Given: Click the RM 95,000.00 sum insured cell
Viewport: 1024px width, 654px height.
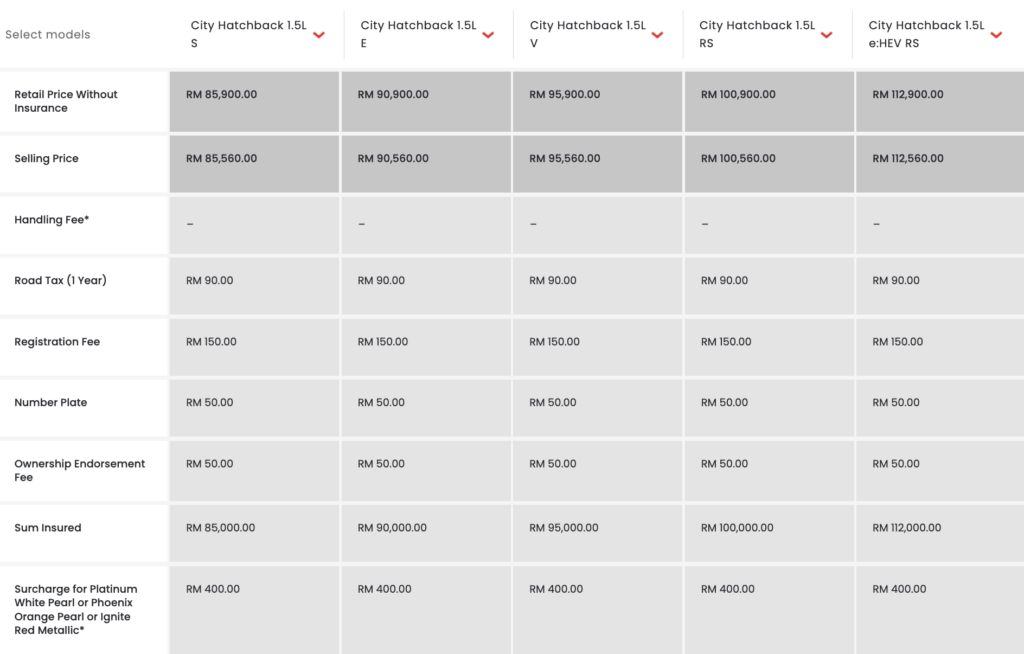Looking at the screenshot, I should [564, 528].
